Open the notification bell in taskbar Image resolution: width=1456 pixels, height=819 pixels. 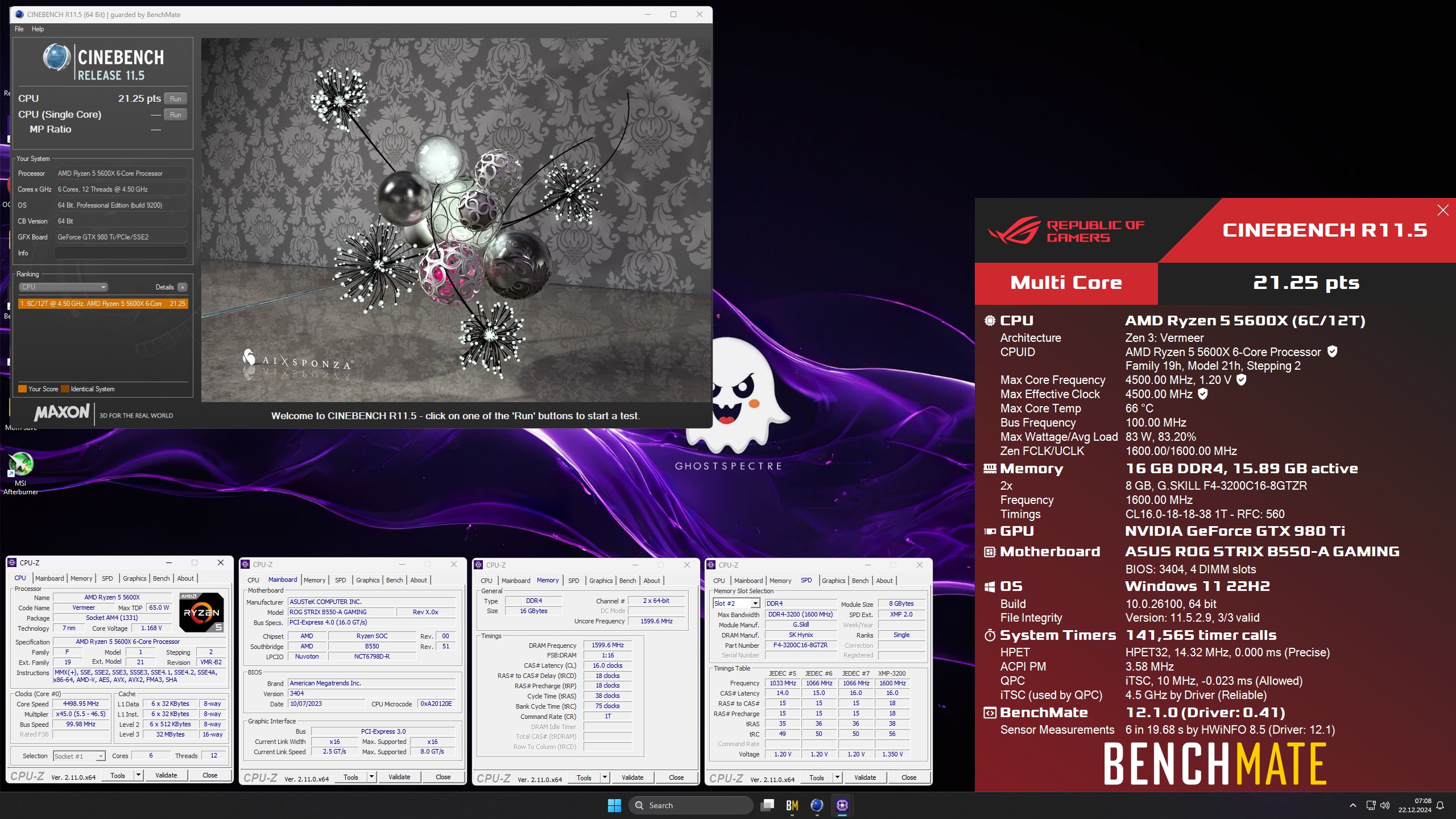(1440, 805)
